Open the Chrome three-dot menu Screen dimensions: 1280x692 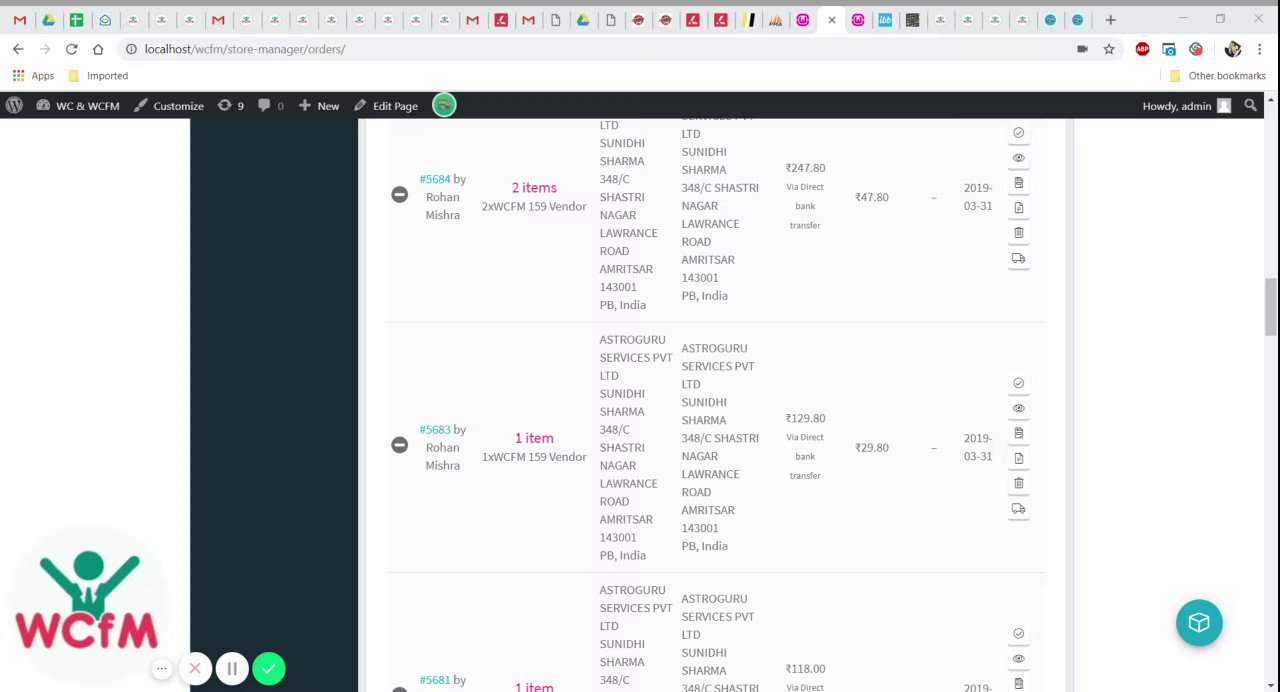(1259, 48)
